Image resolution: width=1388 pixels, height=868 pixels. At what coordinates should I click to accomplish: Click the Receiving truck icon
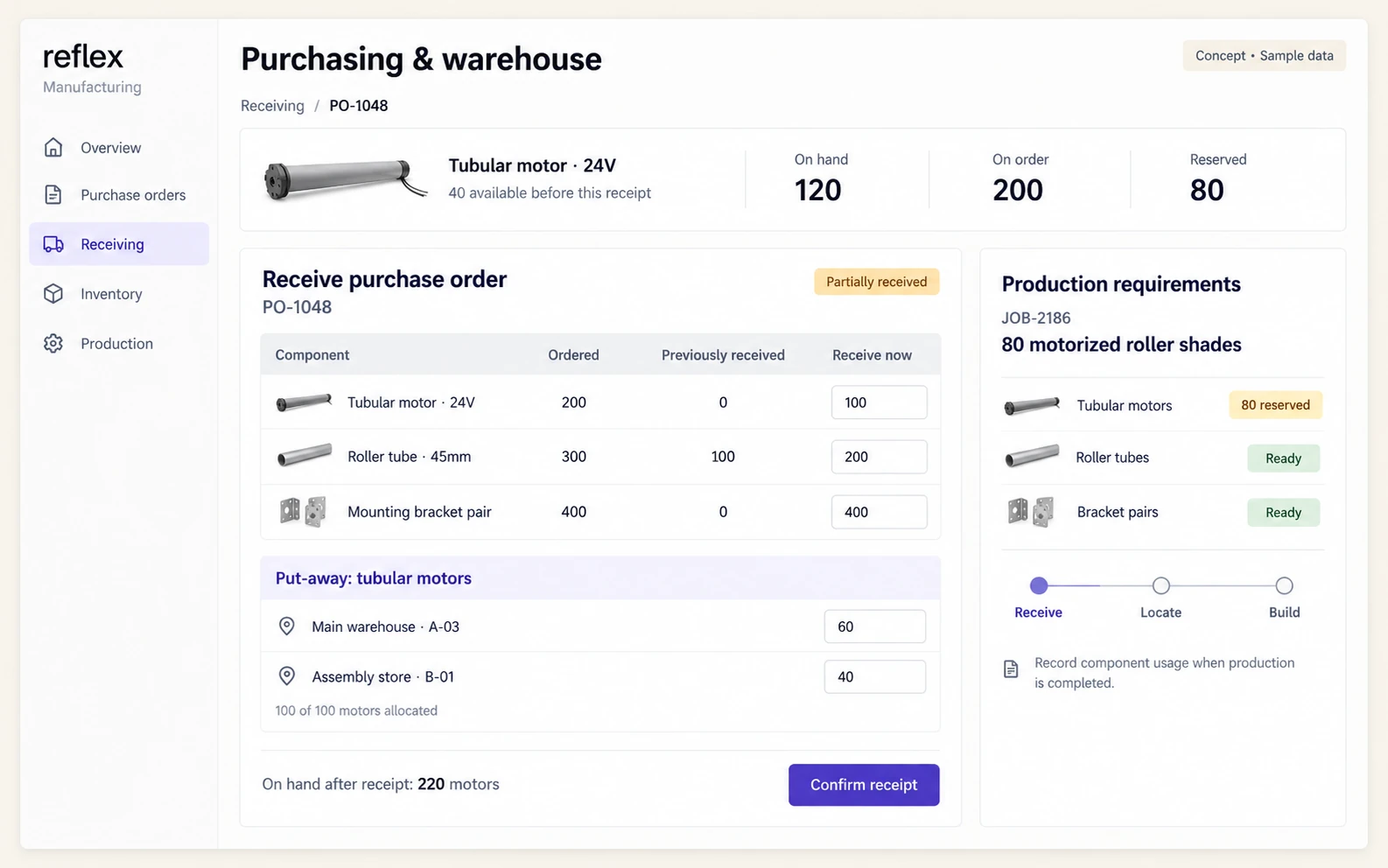(53, 244)
